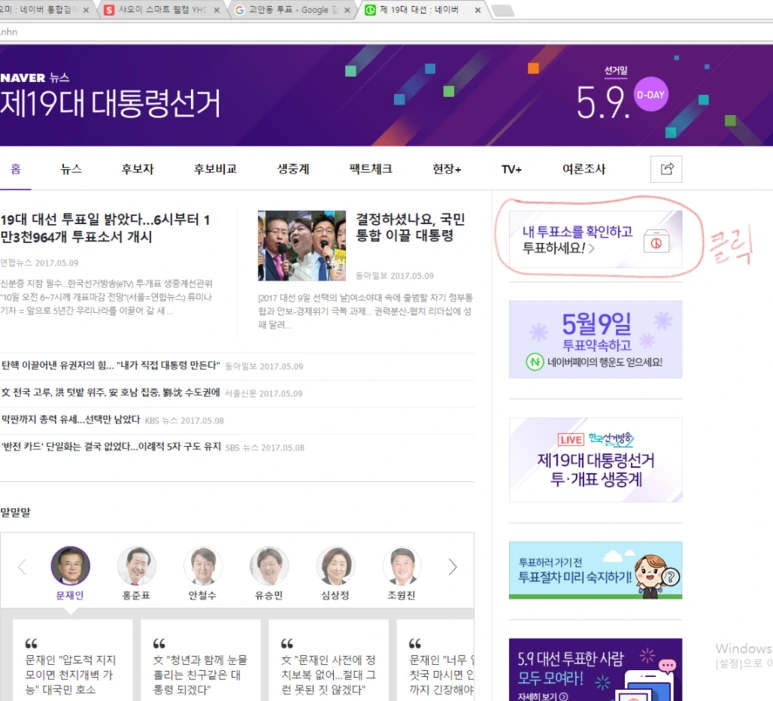Close the Xiaomi smart health tab
This screenshot has width=773, height=701.
pyautogui.click(x=216, y=10)
